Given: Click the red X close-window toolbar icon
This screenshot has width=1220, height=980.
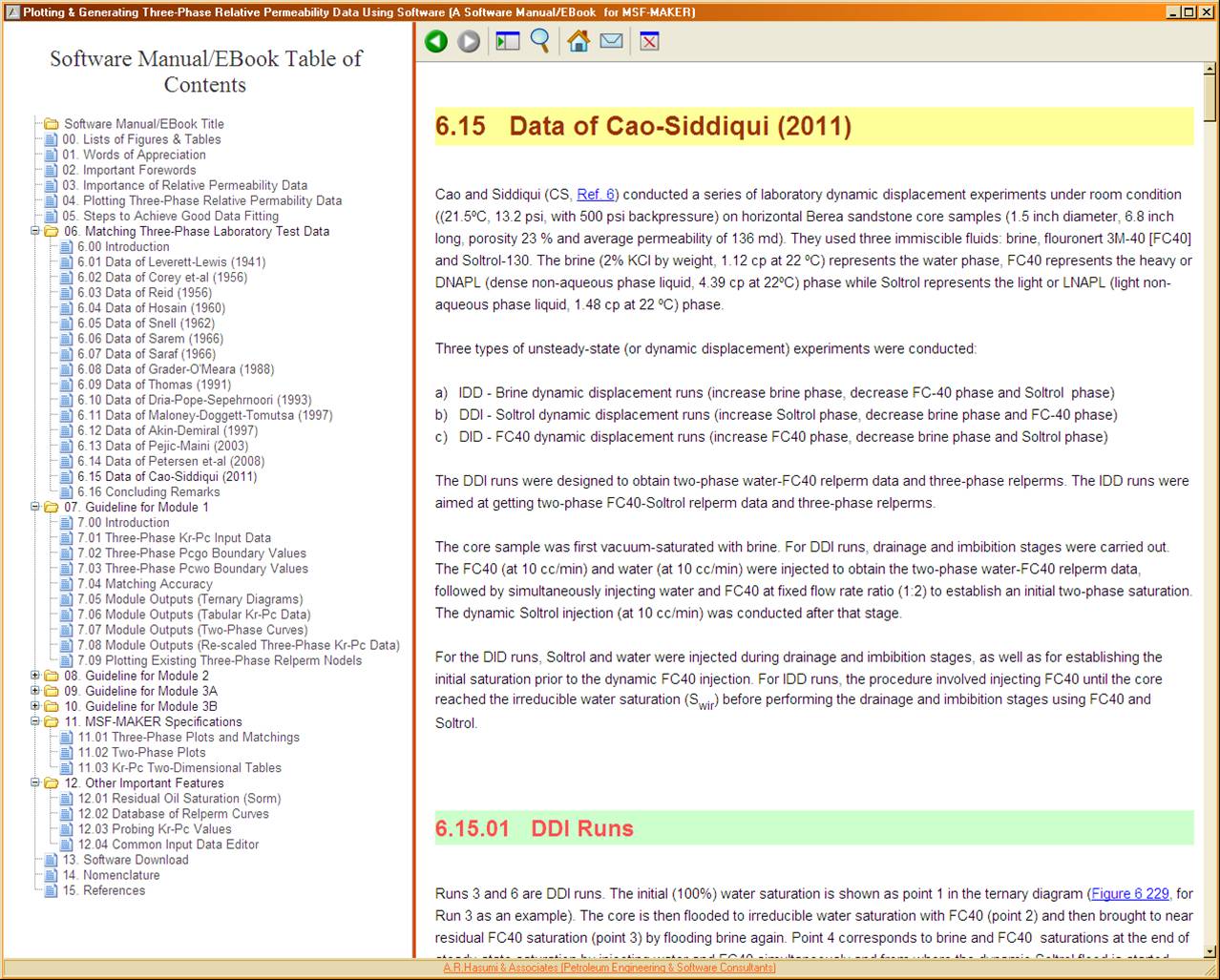Looking at the screenshot, I should pos(649,41).
